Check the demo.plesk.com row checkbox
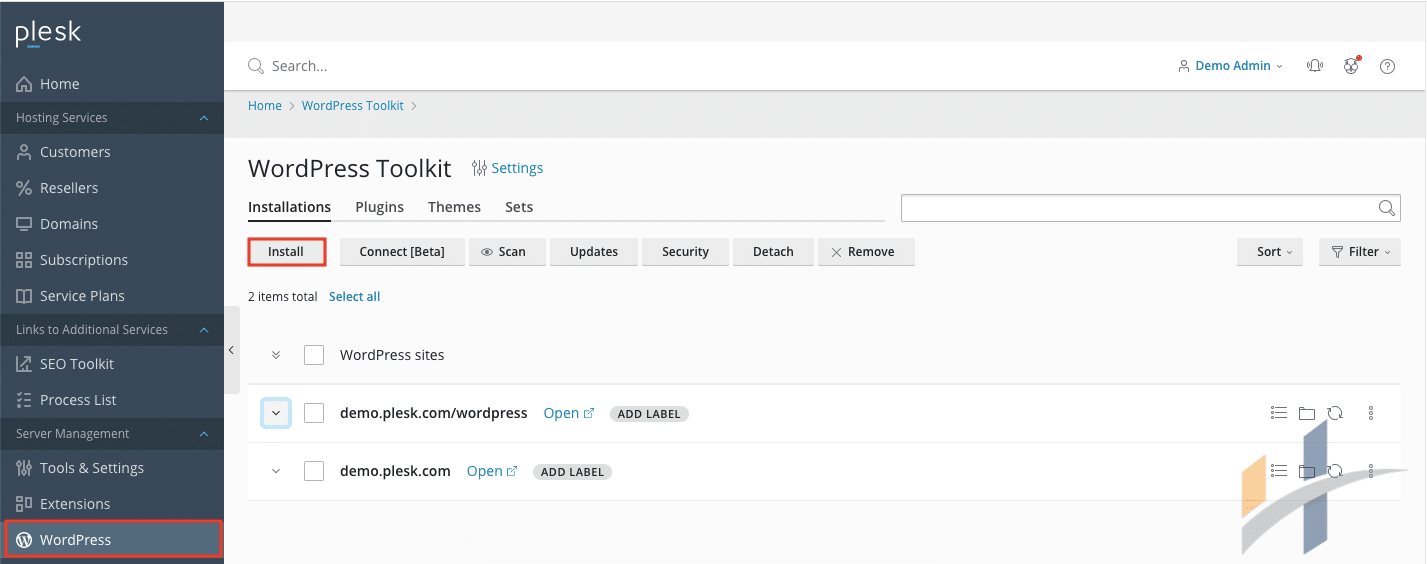The image size is (1427, 564). tap(314, 471)
